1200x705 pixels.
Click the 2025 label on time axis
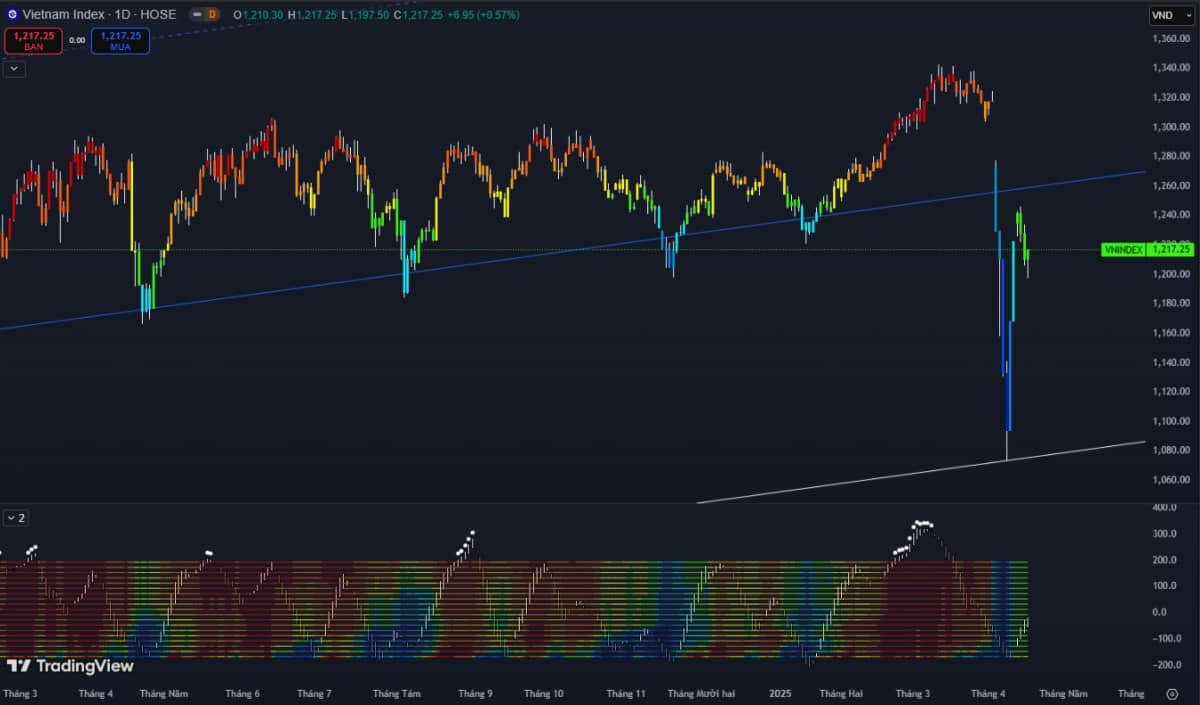point(780,693)
